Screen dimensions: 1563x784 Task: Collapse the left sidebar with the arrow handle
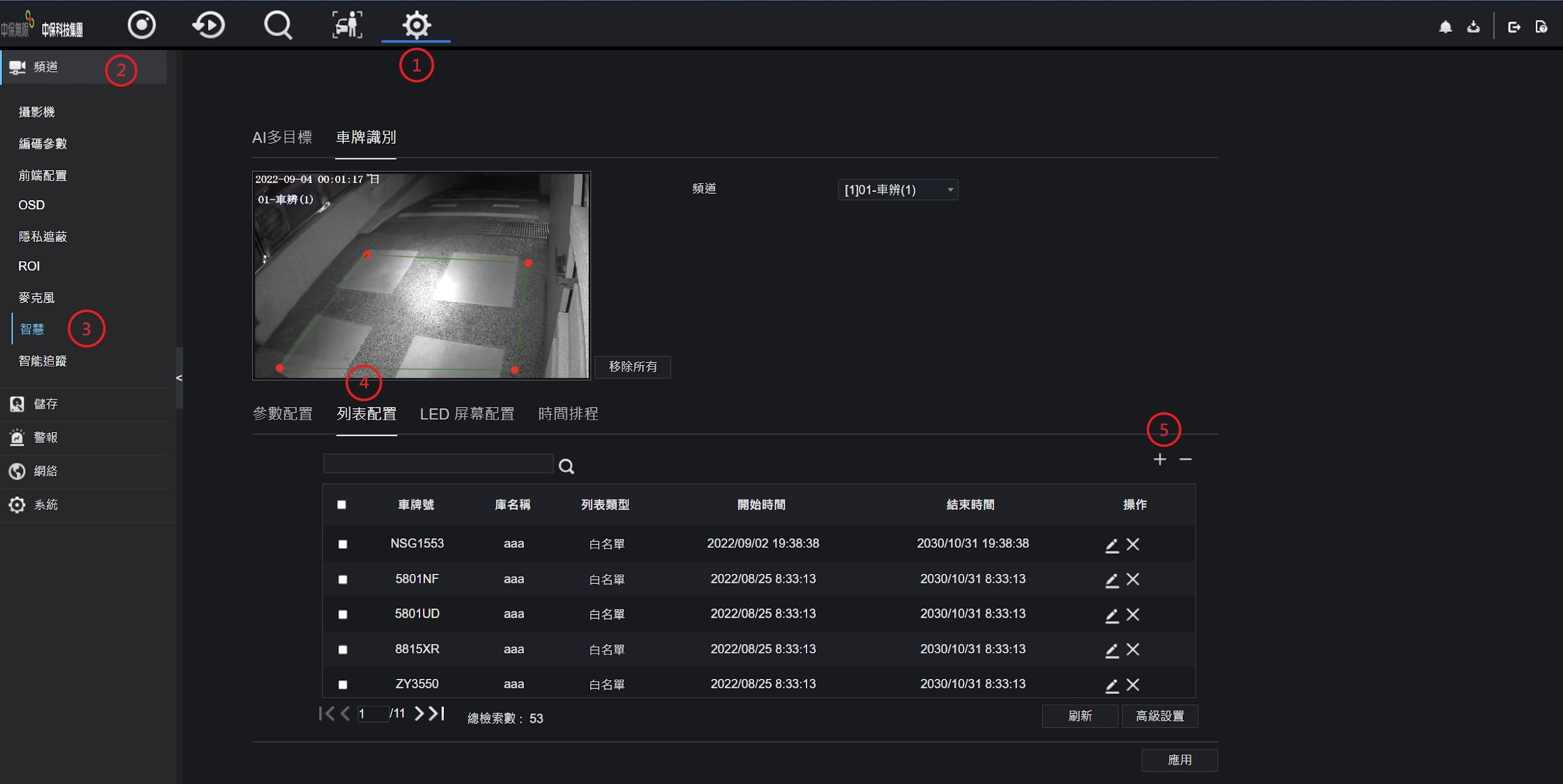179,378
